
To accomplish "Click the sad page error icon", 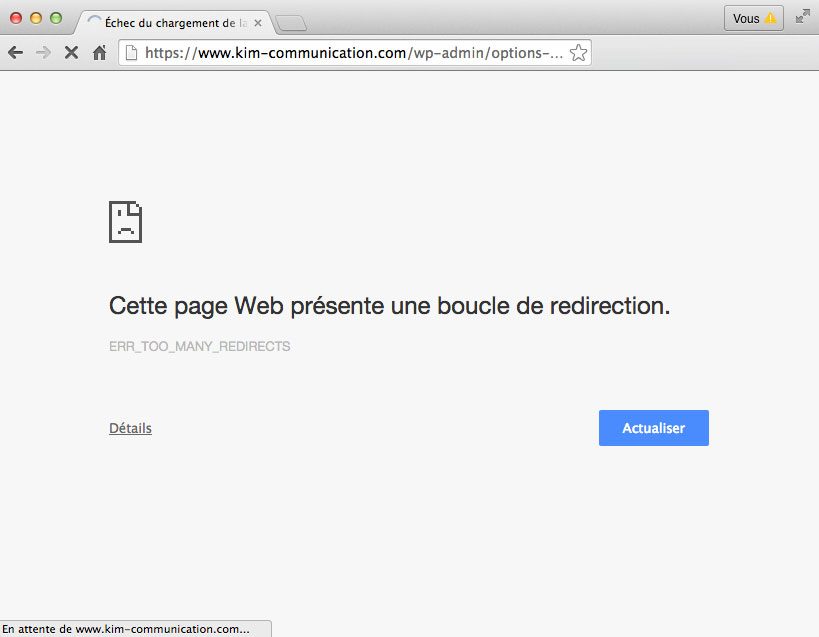I will (x=125, y=221).
